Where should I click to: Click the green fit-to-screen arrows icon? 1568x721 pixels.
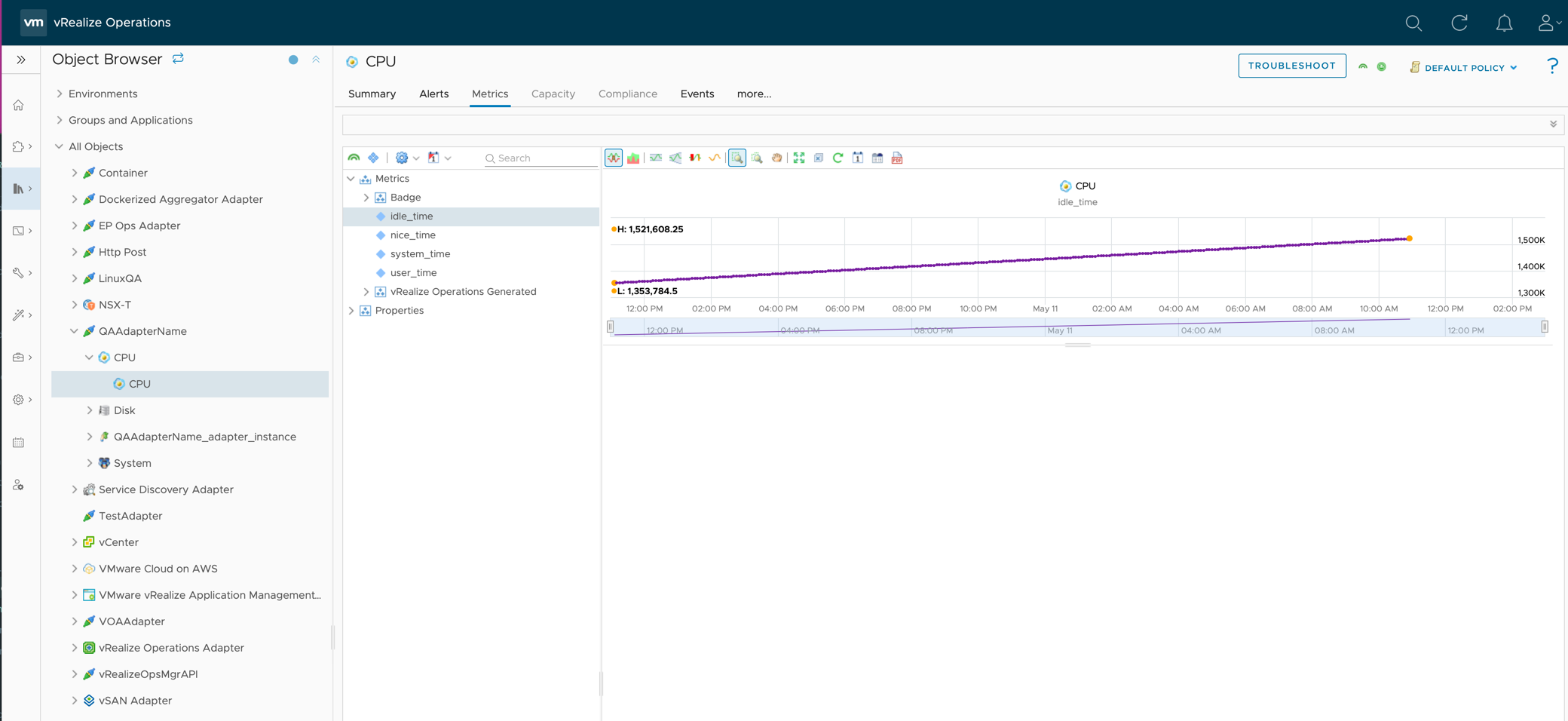click(799, 158)
